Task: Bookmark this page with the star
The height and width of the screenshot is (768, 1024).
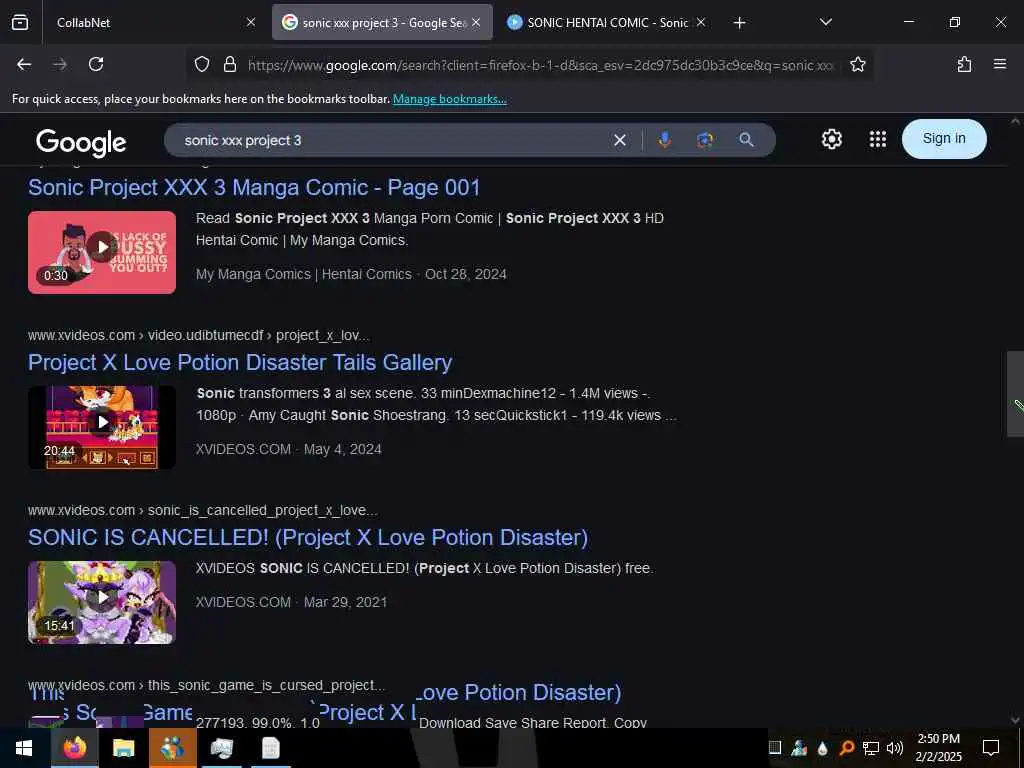Action: [x=857, y=64]
